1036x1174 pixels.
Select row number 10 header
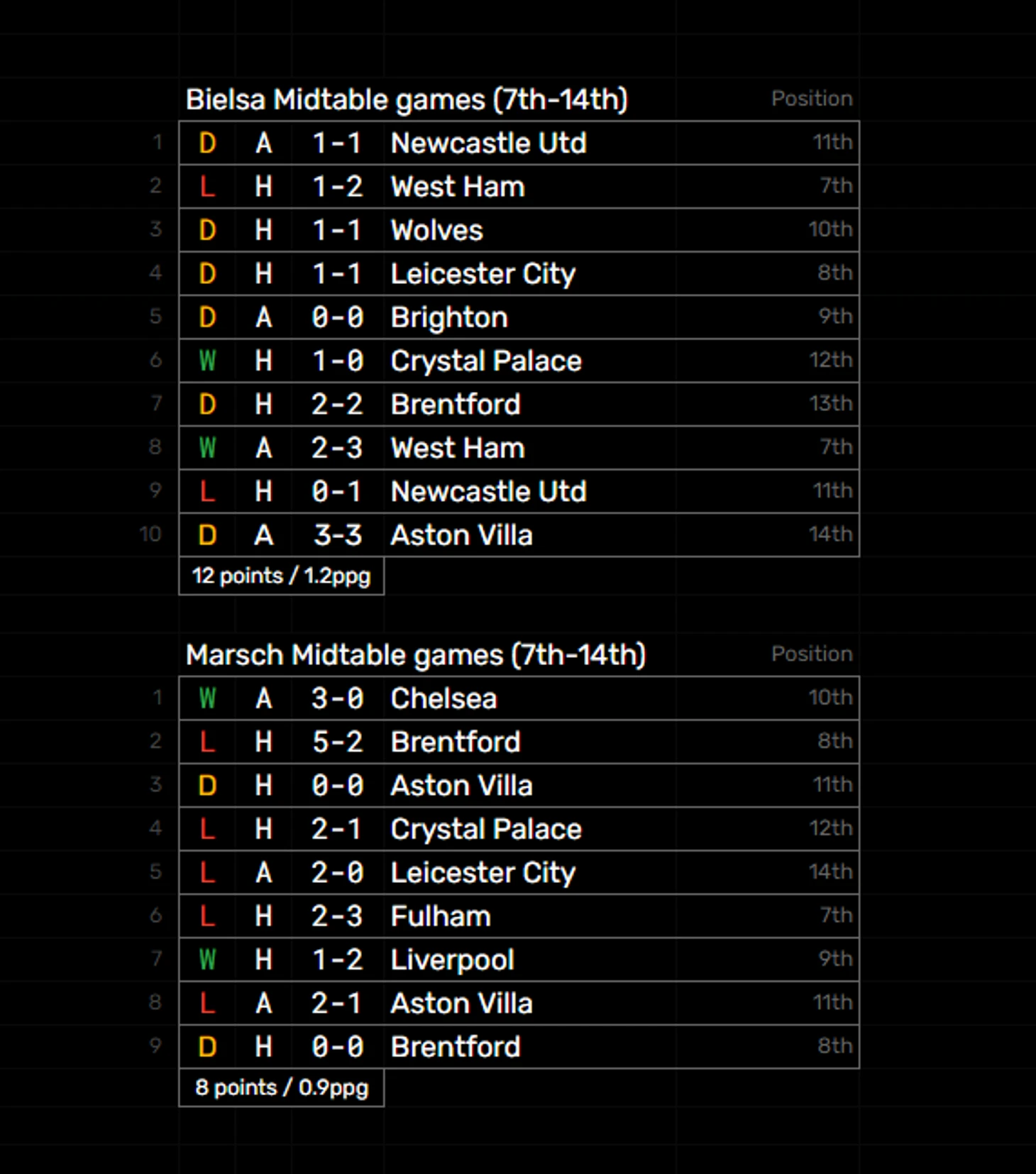coord(150,534)
